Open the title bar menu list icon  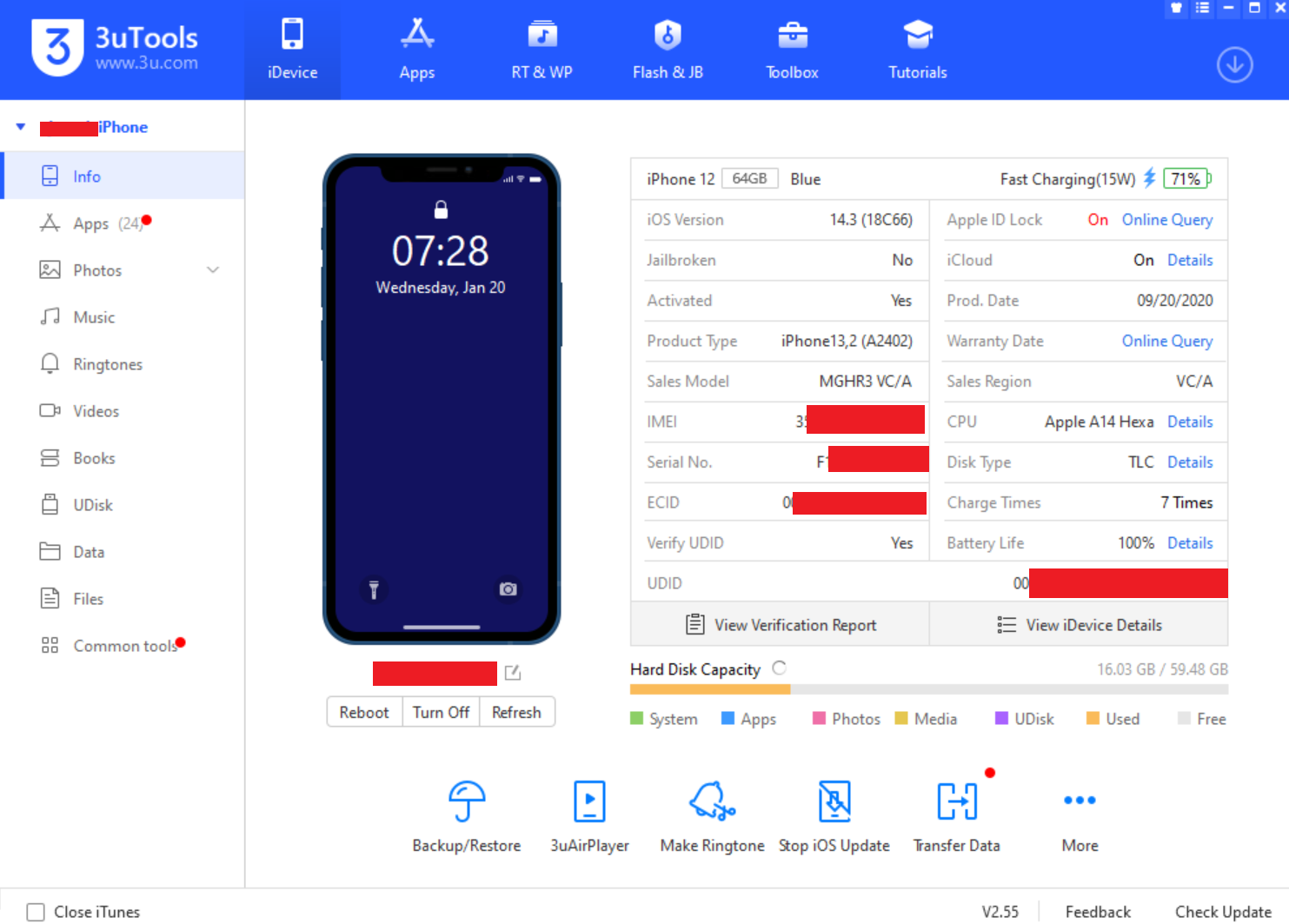(x=1202, y=8)
